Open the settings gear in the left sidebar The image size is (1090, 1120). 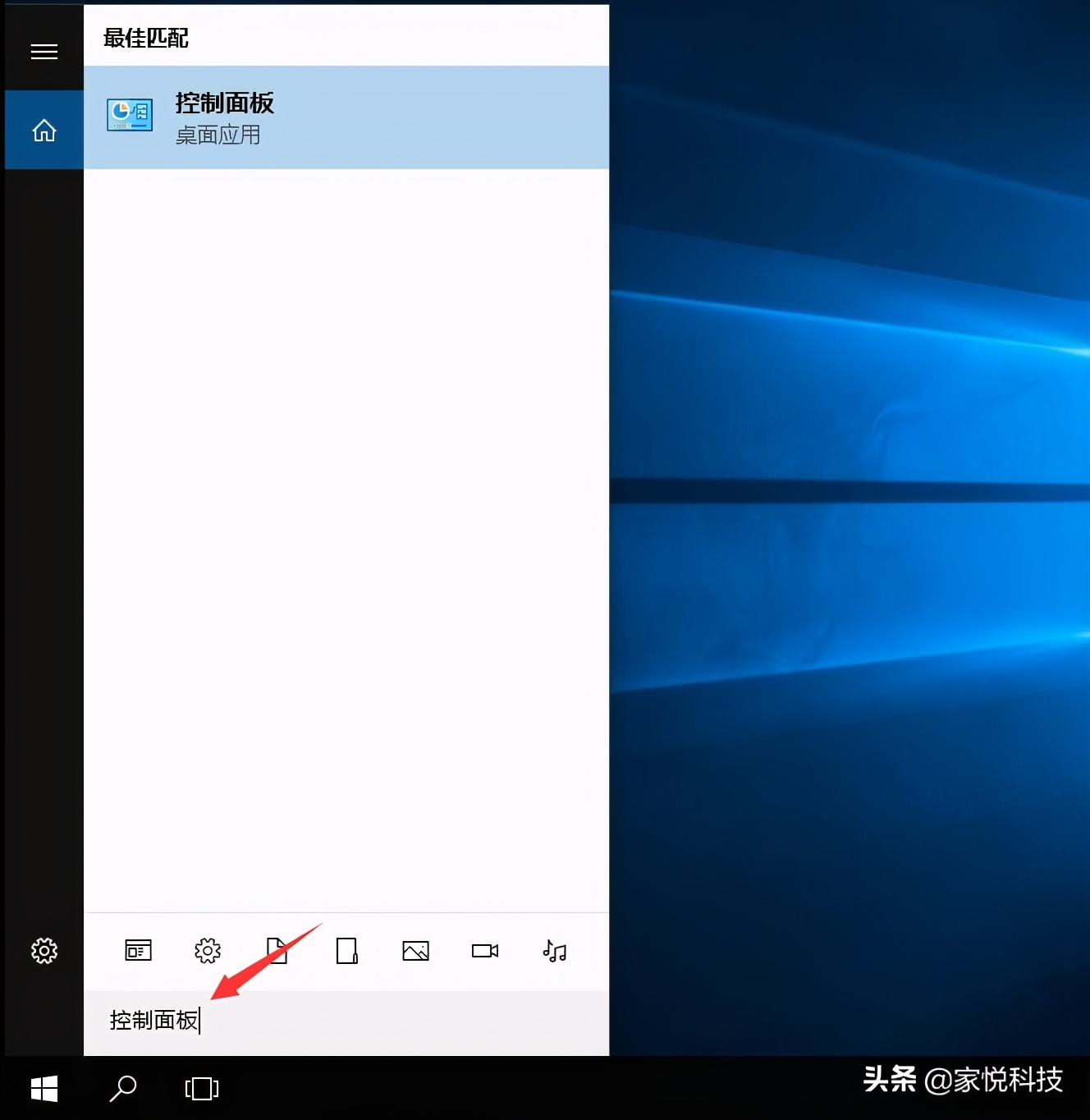(x=44, y=951)
